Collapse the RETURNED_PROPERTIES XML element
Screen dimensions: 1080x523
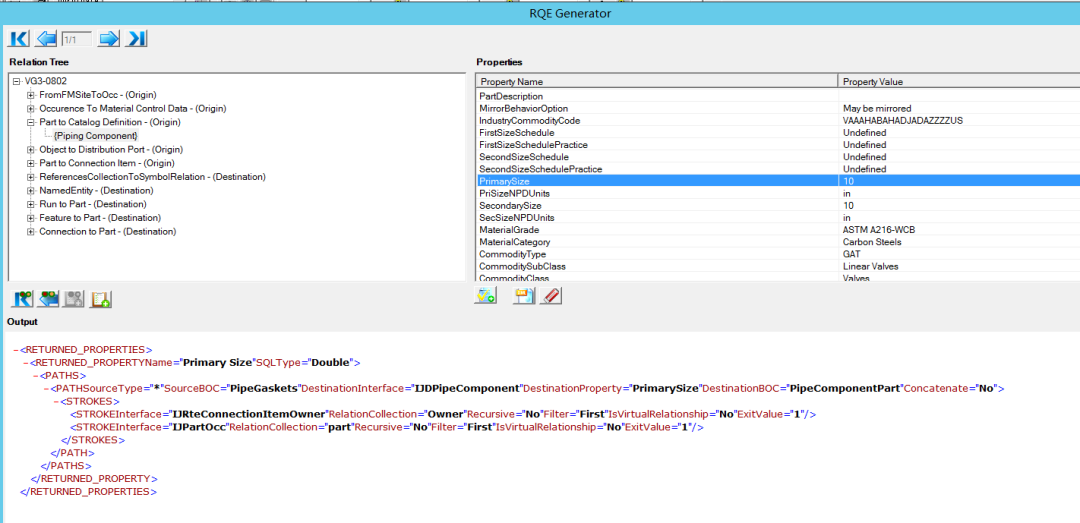[x=16, y=349]
